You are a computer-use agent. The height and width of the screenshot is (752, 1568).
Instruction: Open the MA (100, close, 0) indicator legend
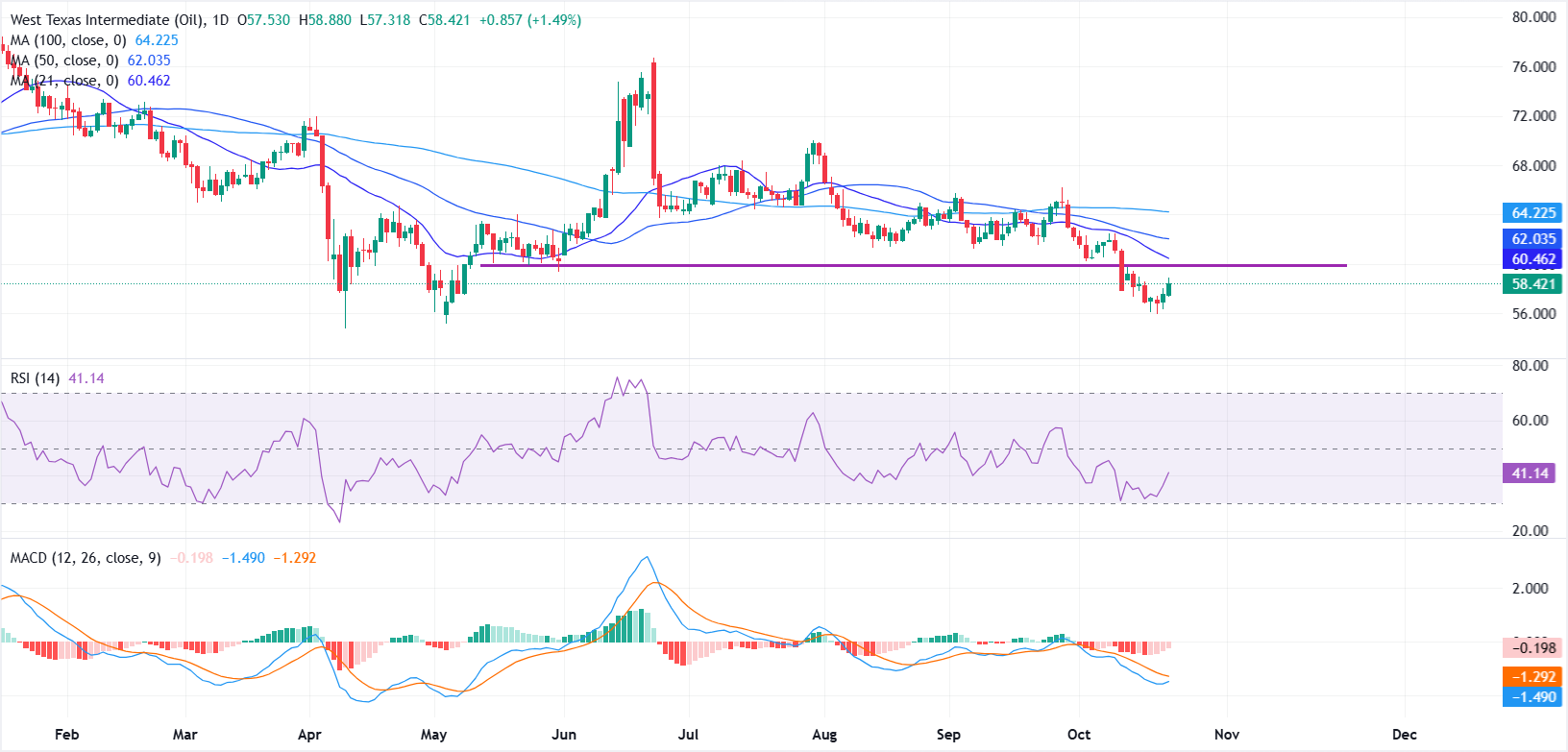(67, 40)
